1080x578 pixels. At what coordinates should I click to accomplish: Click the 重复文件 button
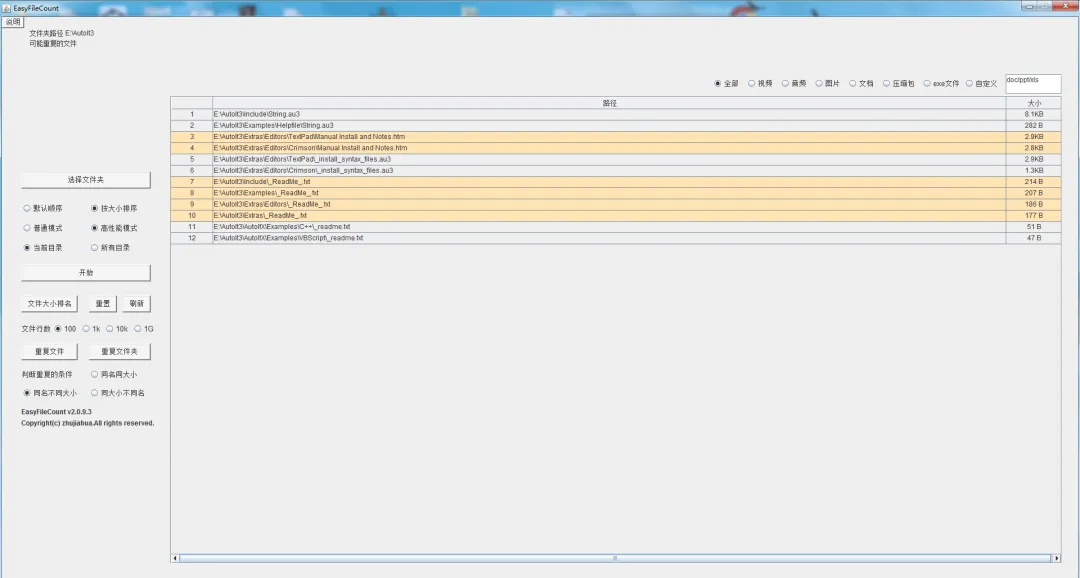pos(50,351)
